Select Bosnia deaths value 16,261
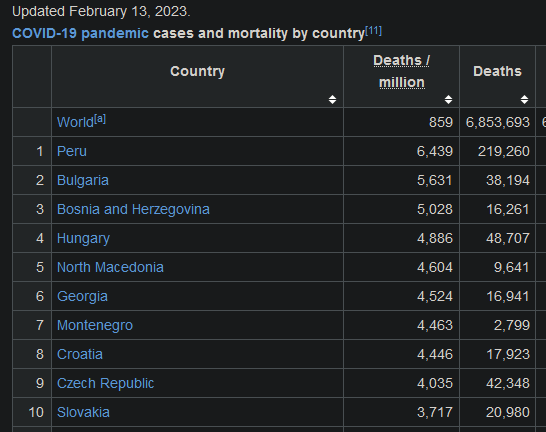This screenshot has height=432, width=546. pos(508,209)
